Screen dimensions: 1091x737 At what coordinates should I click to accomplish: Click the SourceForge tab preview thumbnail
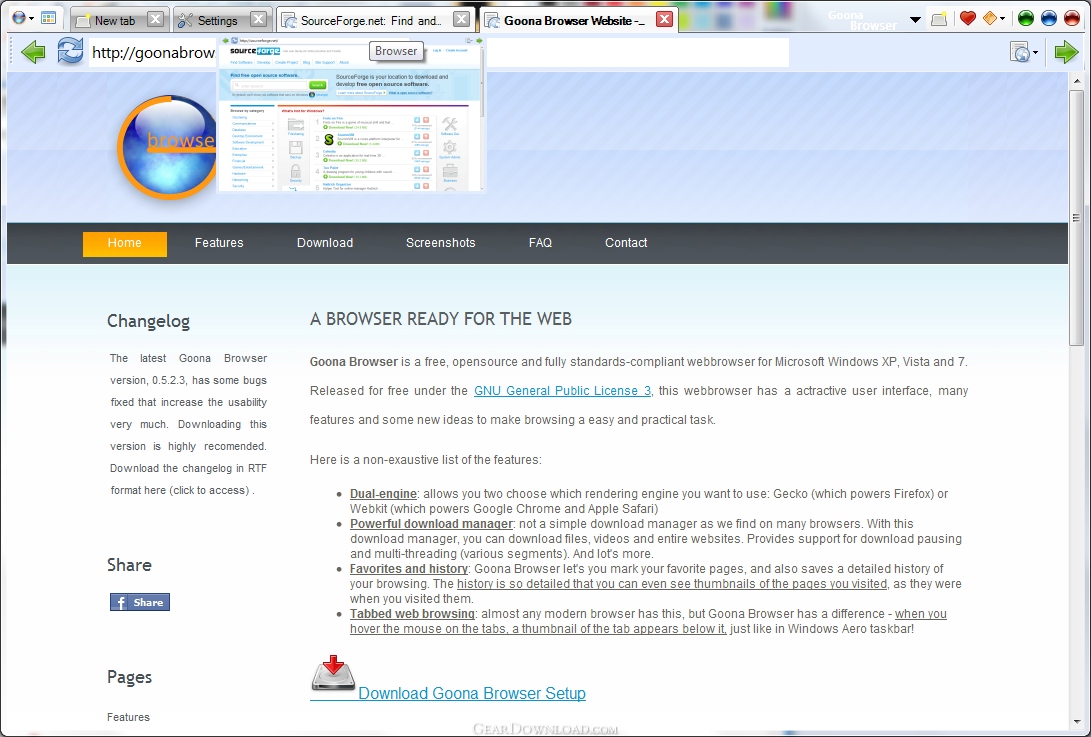(x=351, y=114)
